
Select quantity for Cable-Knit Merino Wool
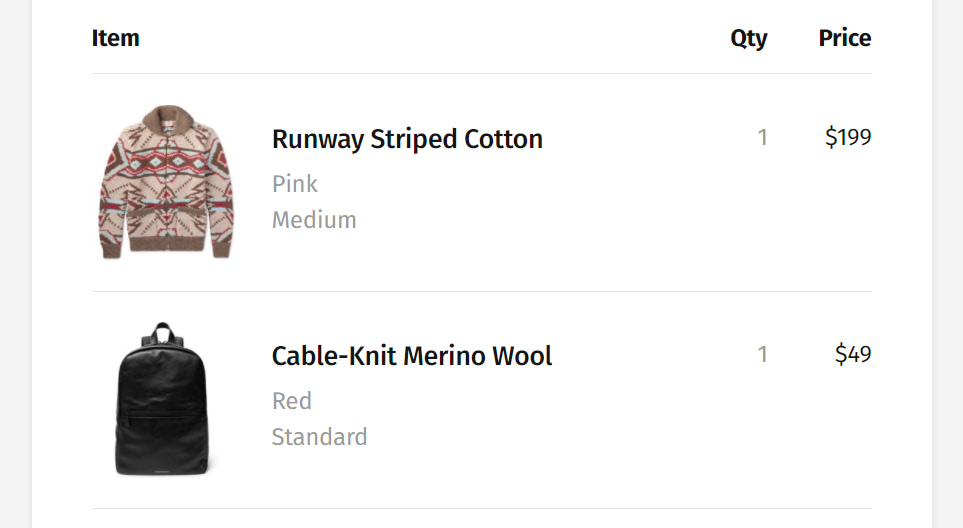[x=763, y=354]
